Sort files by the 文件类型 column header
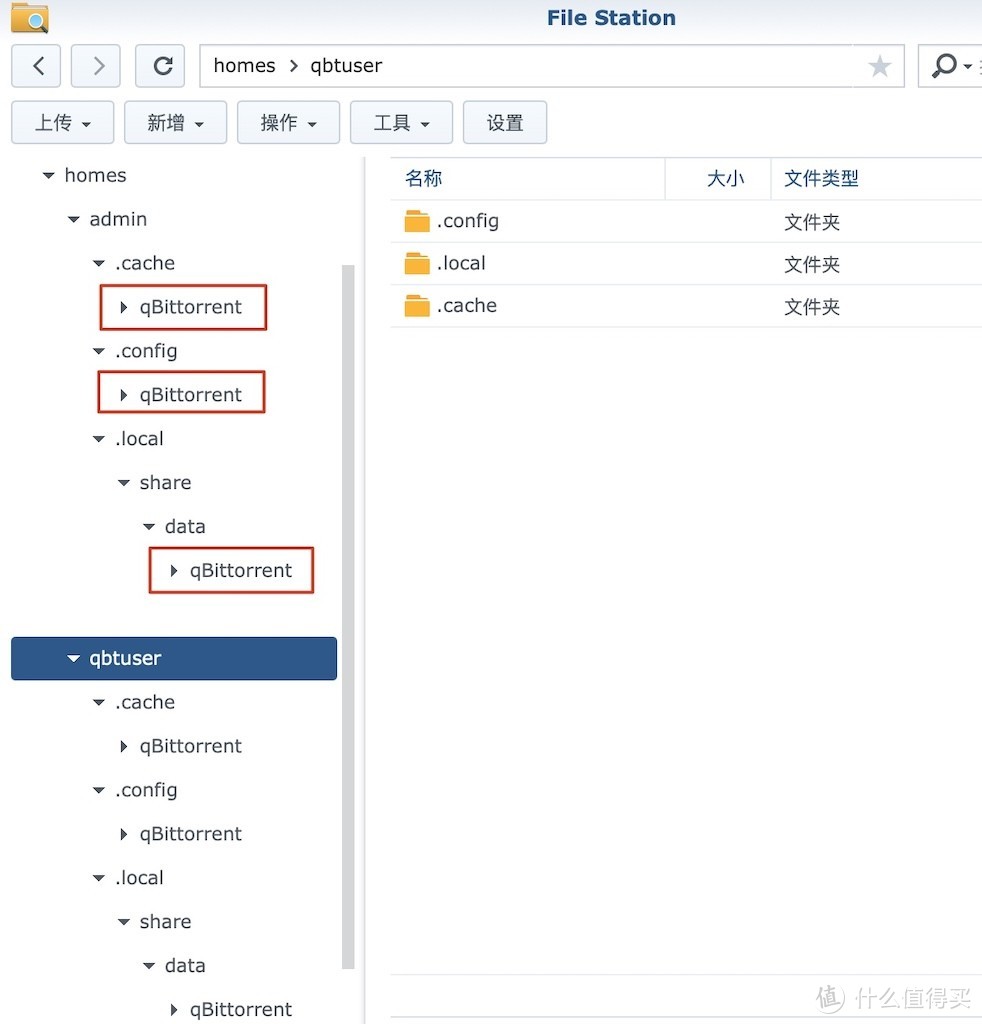 [x=821, y=178]
